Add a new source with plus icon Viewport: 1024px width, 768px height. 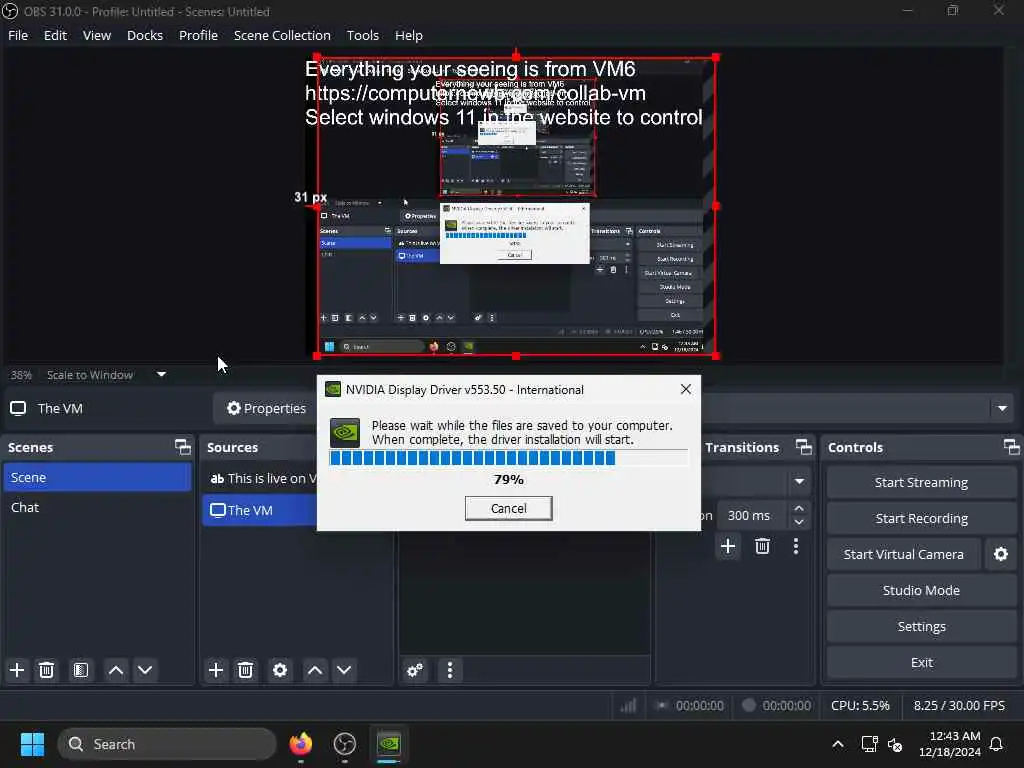click(216, 670)
